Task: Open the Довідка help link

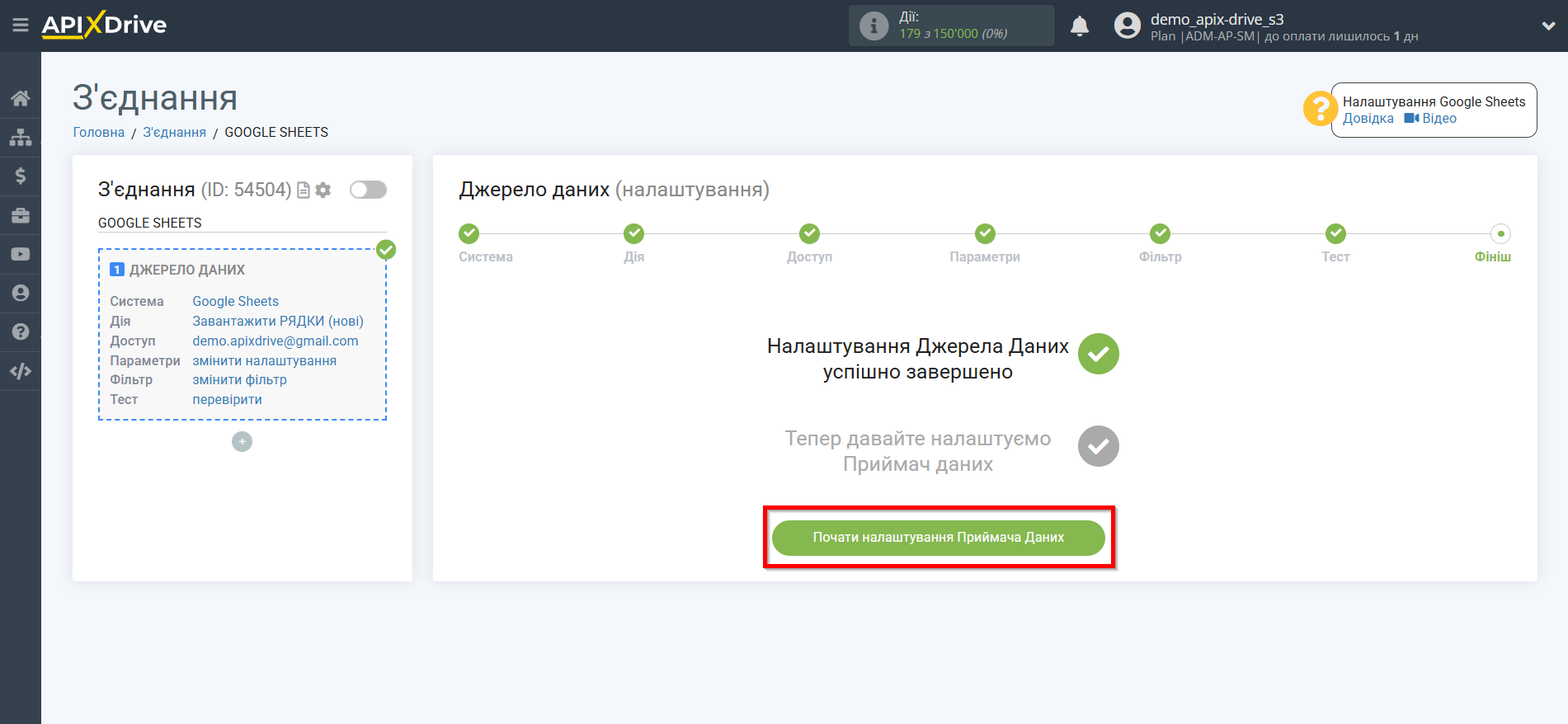Action: [1368, 118]
